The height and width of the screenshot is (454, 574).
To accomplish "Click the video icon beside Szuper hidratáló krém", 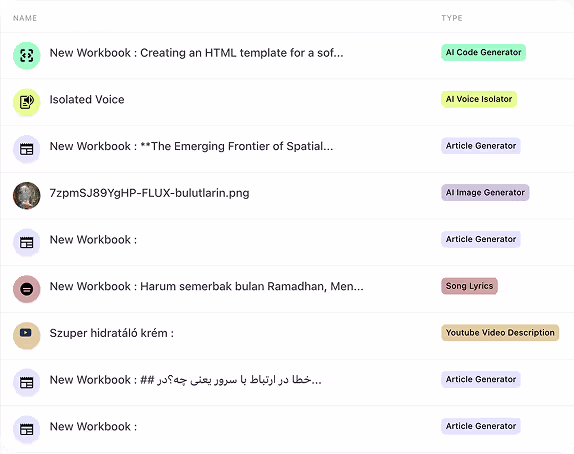I will pyautogui.click(x=27, y=336).
